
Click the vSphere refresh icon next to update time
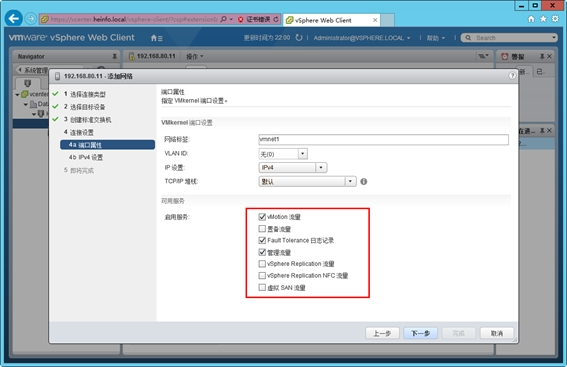(299, 38)
